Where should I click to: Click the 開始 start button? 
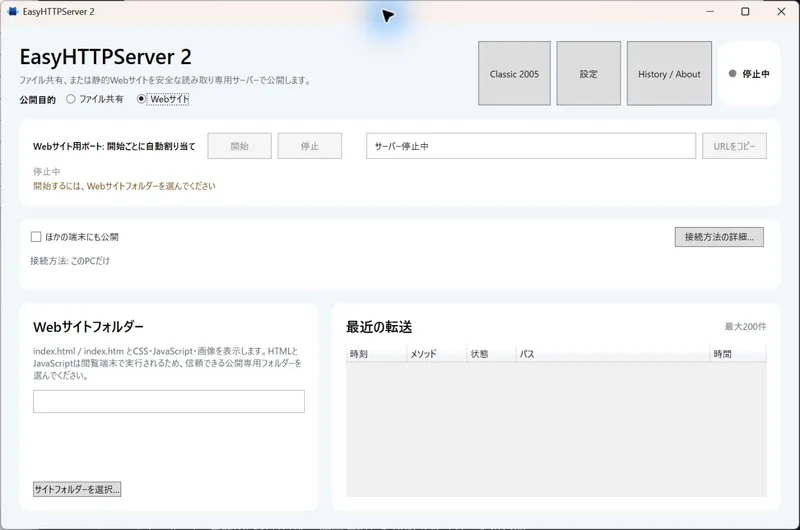coord(239,146)
